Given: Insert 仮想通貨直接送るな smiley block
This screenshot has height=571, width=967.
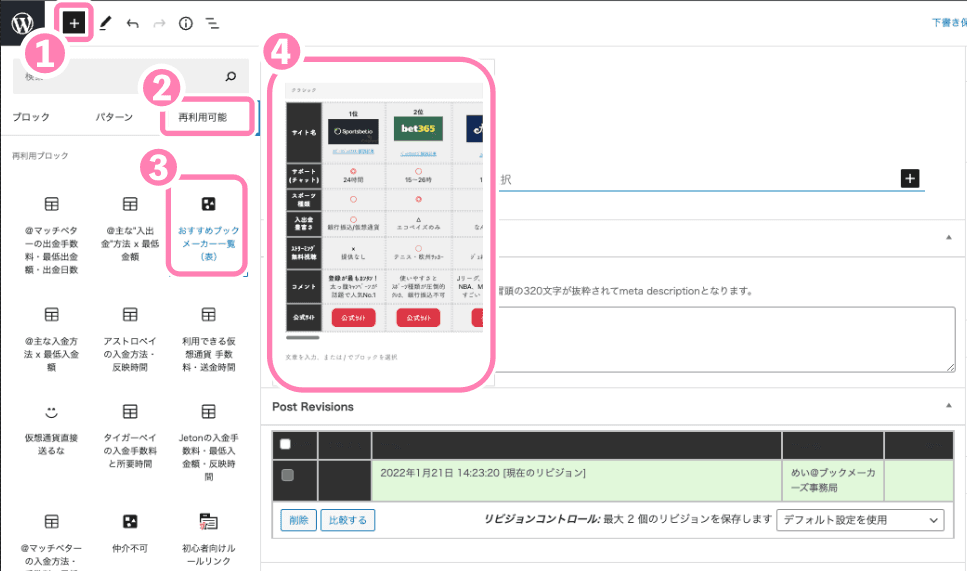Looking at the screenshot, I should 51,430.
